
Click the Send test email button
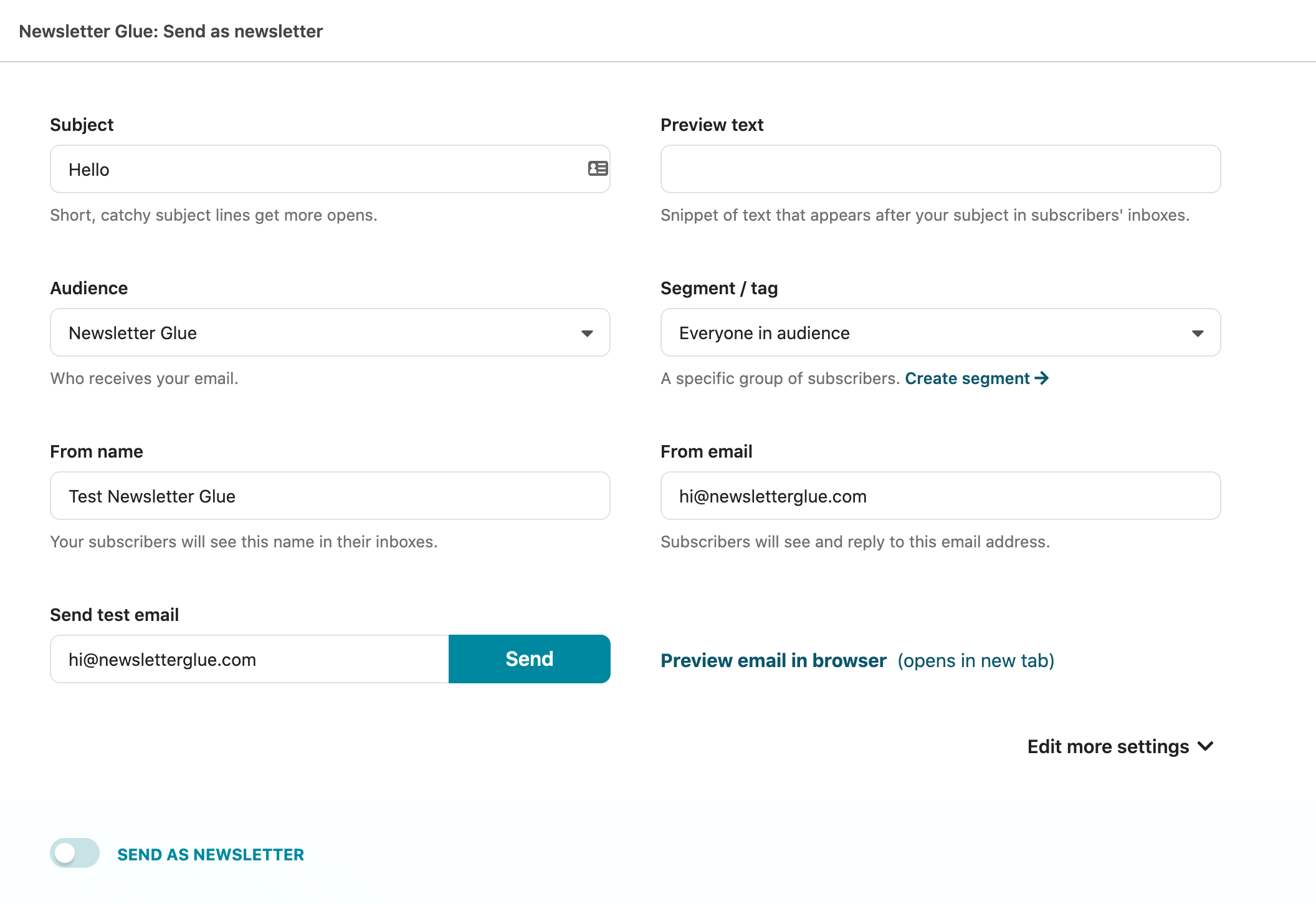[x=530, y=659]
